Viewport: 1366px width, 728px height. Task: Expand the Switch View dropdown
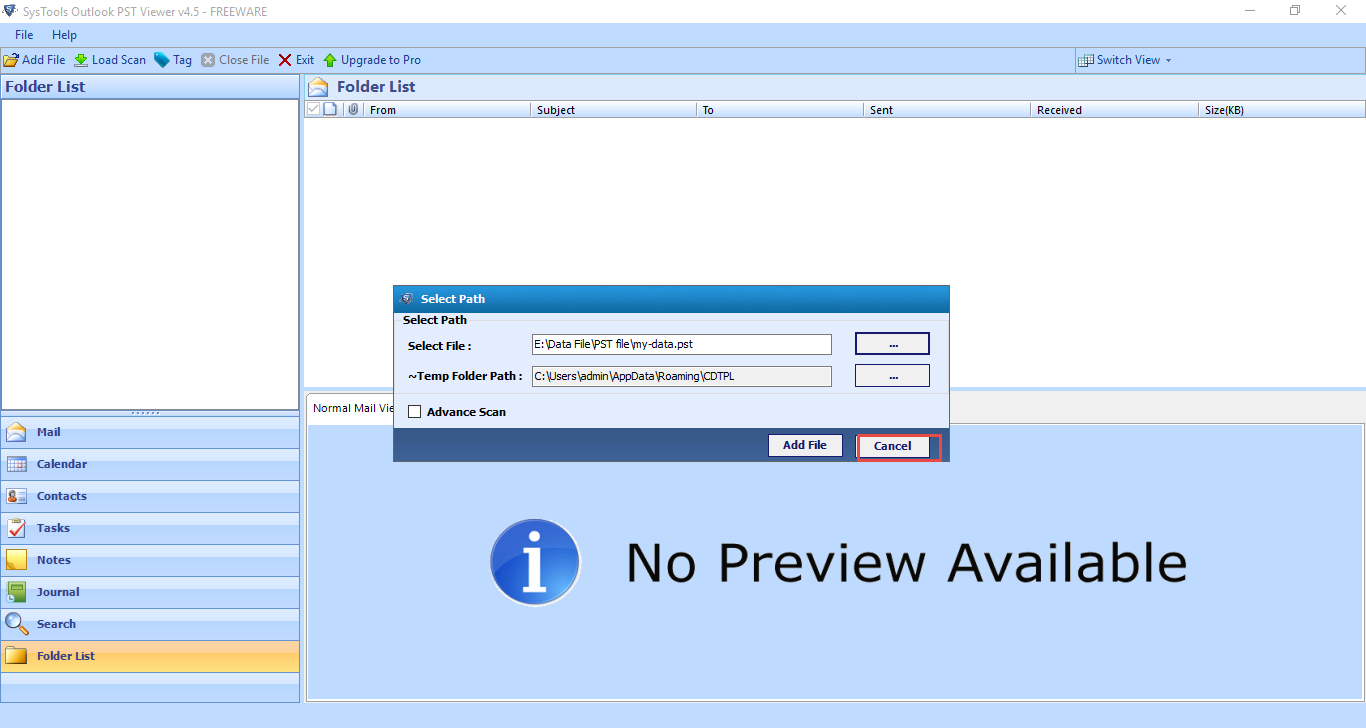tap(1167, 60)
